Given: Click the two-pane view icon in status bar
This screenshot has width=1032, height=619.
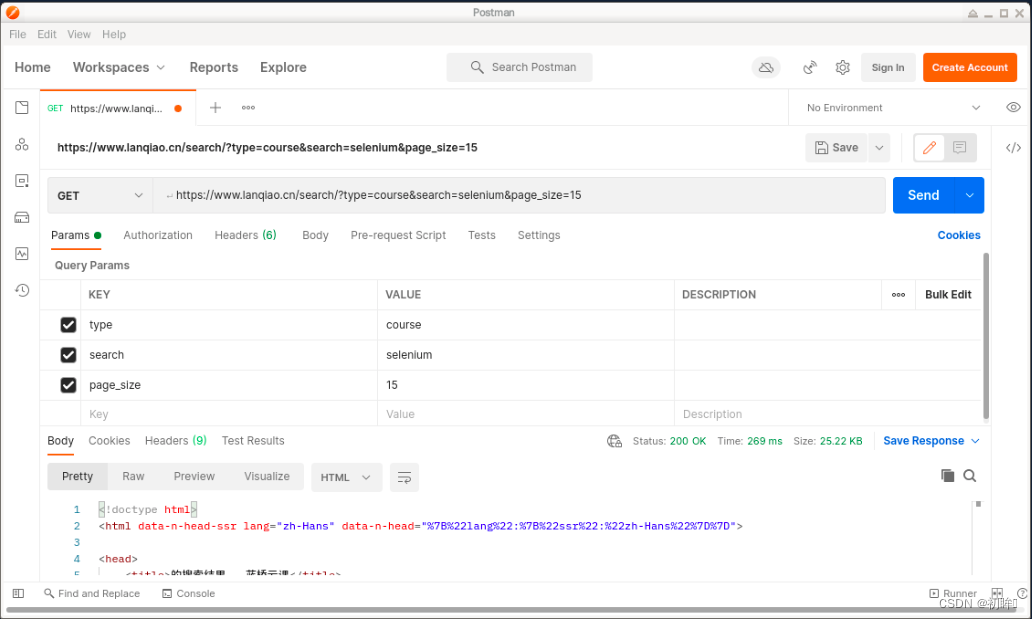Looking at the screenshot, I should pyautogui.click(x=997, y=593).
